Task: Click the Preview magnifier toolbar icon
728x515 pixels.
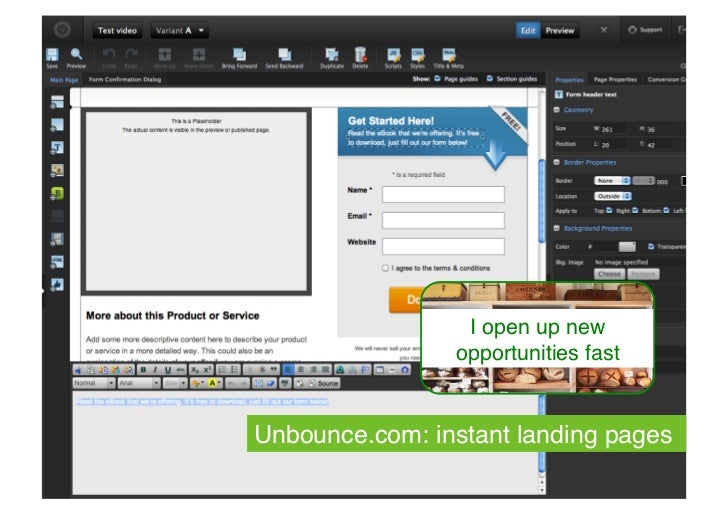Action: point(76,55)
